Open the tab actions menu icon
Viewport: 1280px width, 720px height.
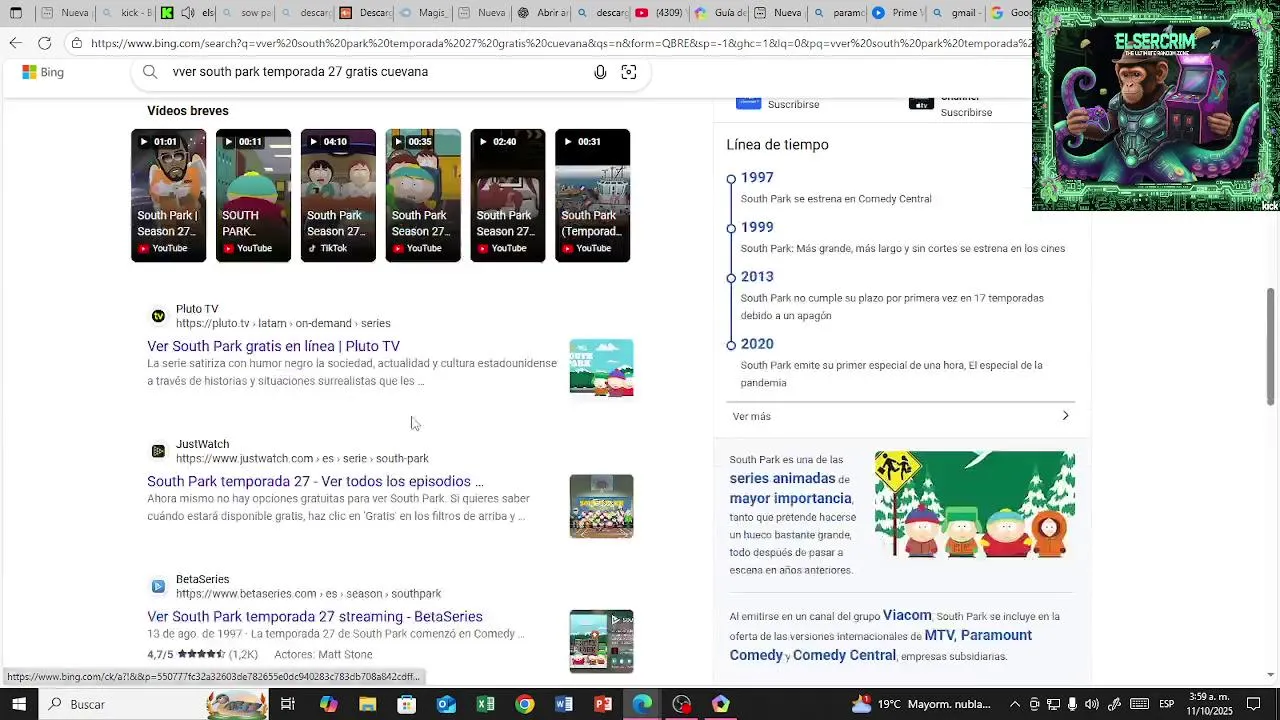pyautogui.click(x=16, y=13)
